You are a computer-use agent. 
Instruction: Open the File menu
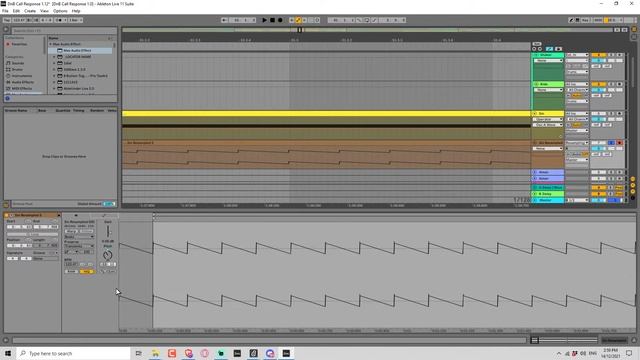tap(5, 11)
